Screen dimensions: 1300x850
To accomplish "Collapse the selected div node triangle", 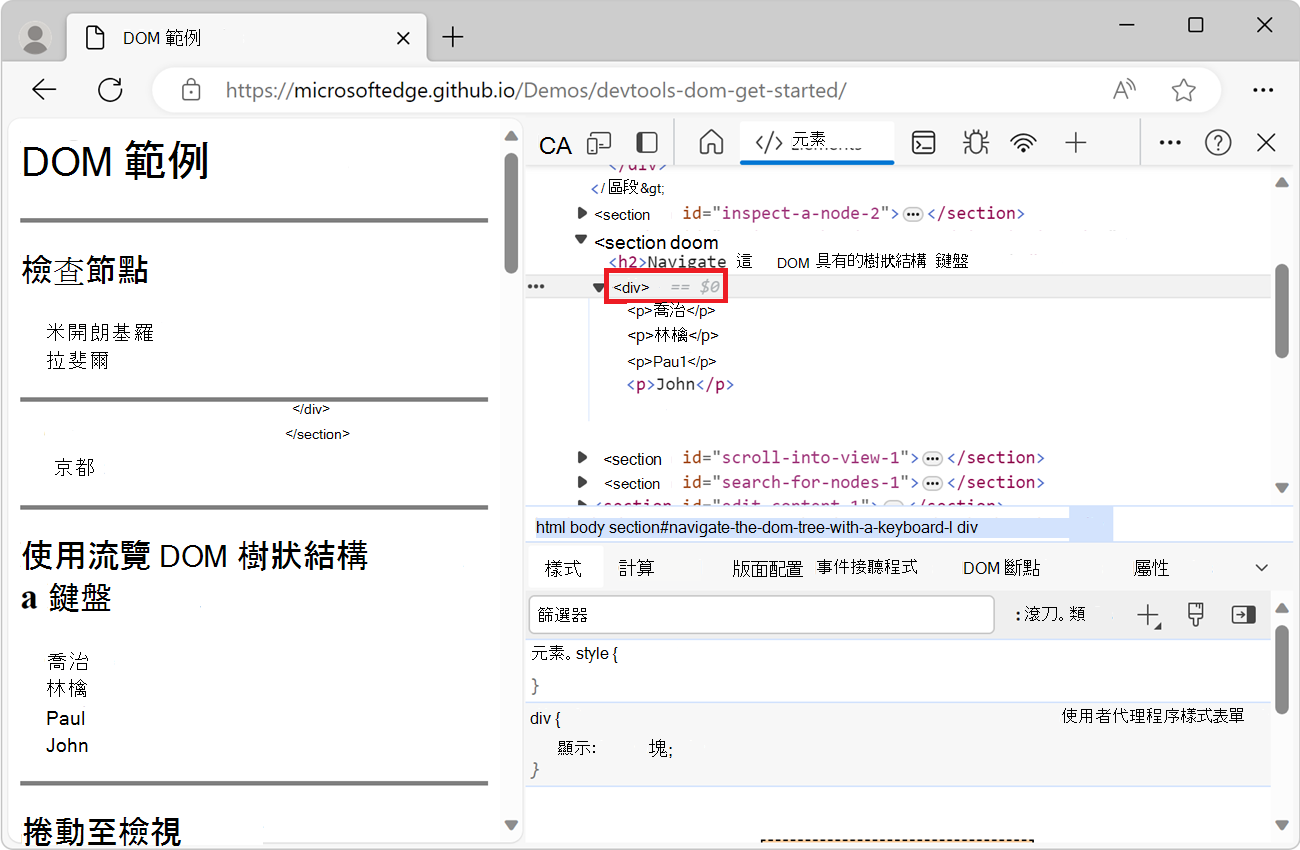I will tap(599, 288).
